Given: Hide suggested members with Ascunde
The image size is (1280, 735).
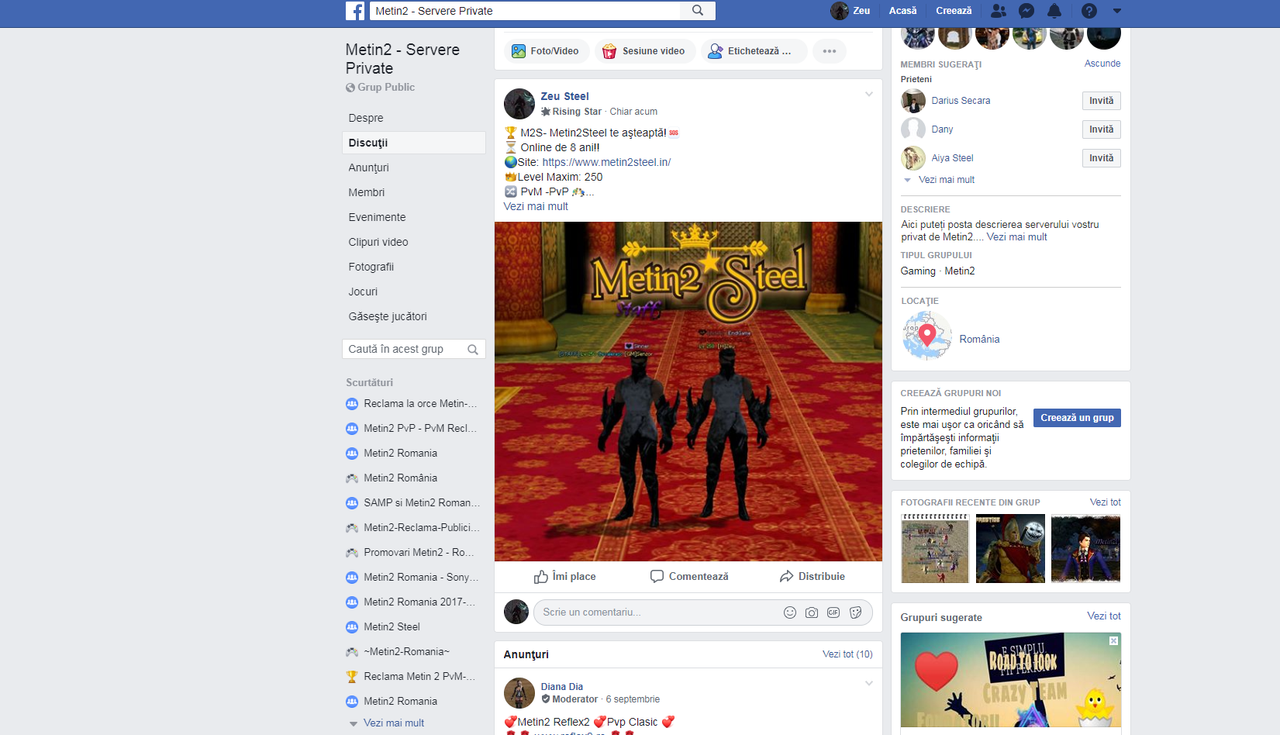Looking at the screenshot, I should 1102,64.
